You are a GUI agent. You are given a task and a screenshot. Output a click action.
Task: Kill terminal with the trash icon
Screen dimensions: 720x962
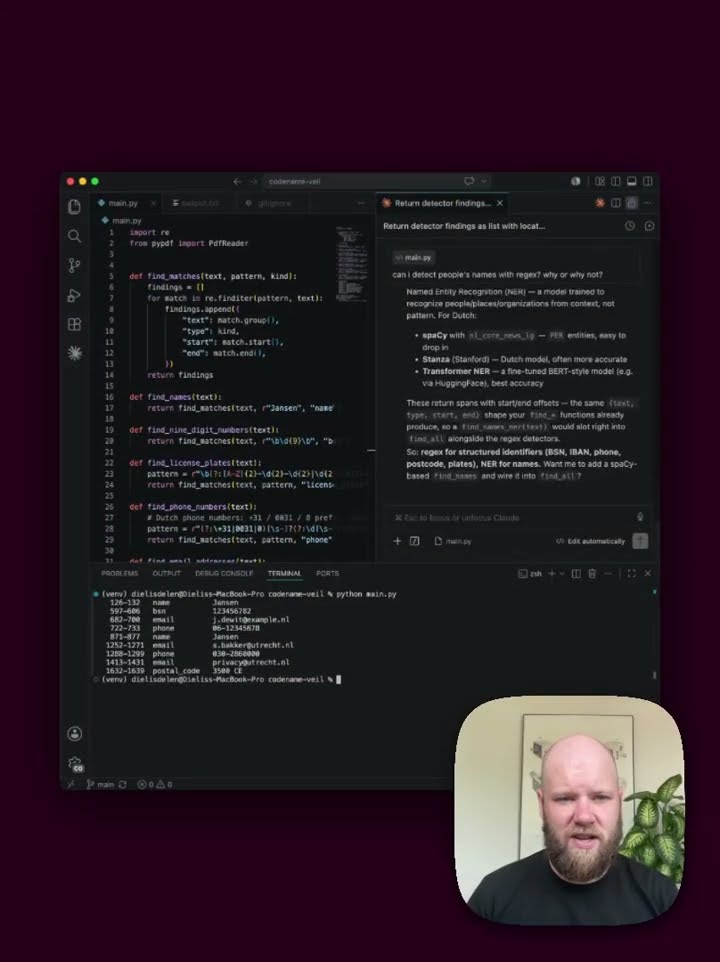(592, 574)
